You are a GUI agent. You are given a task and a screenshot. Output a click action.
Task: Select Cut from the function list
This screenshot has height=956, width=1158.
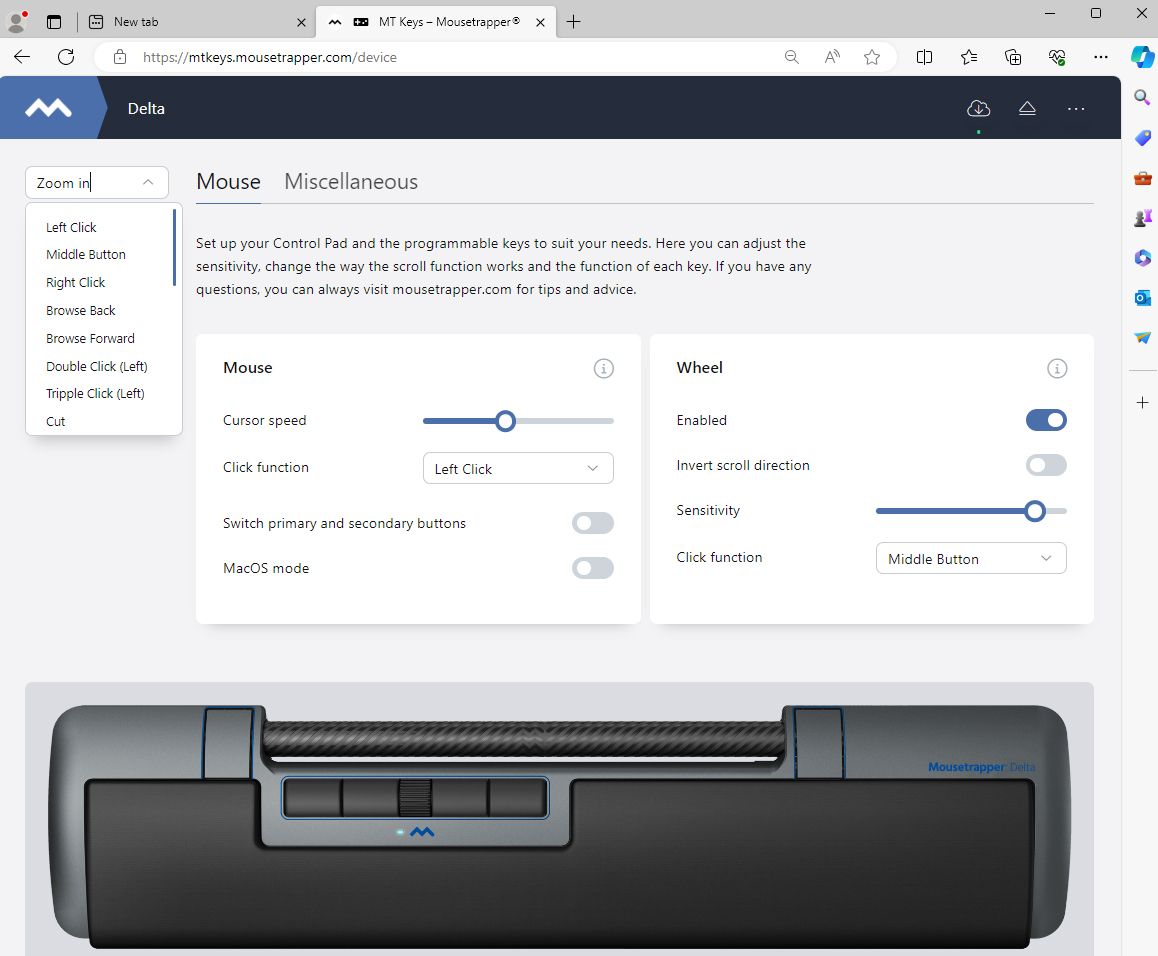click(55, 422)
